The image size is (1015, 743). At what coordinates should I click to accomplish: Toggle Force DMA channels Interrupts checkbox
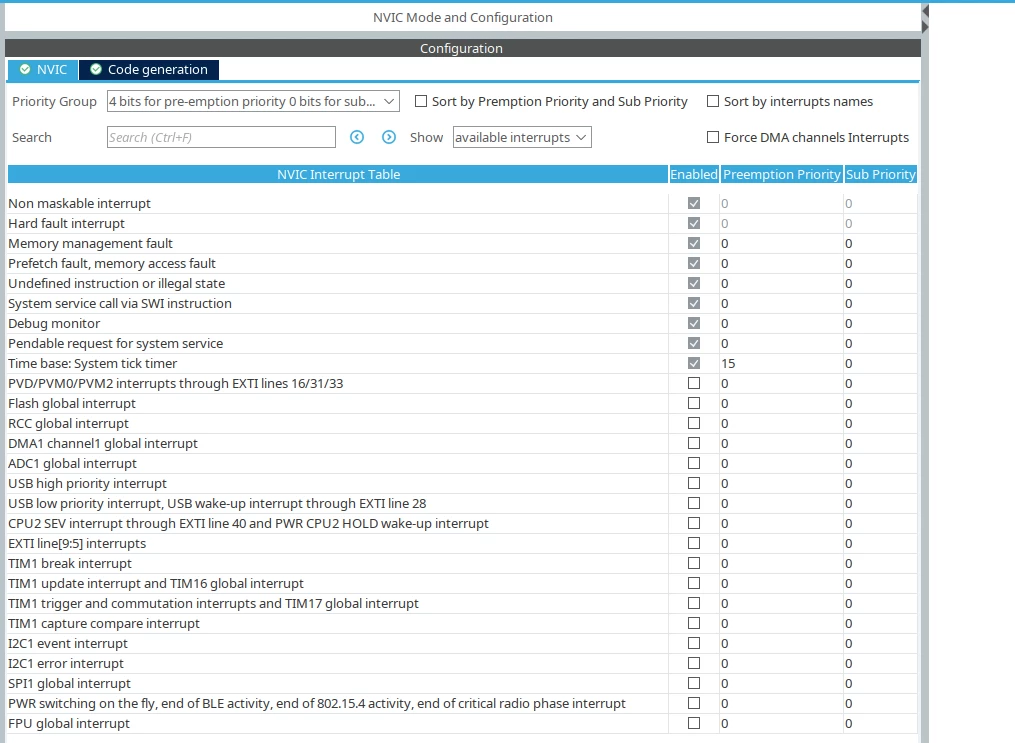713,137
